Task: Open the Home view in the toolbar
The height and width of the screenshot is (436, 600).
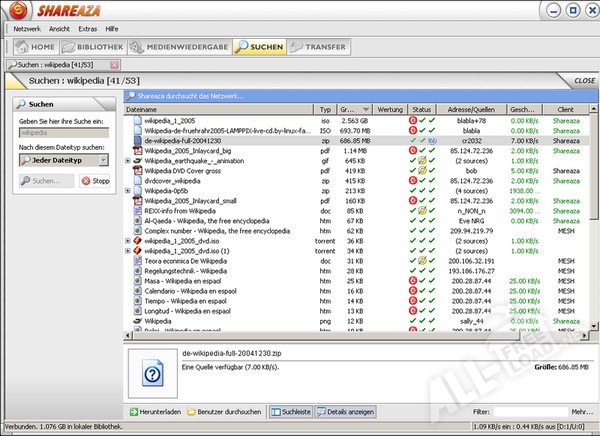Action: pos(35,46)
